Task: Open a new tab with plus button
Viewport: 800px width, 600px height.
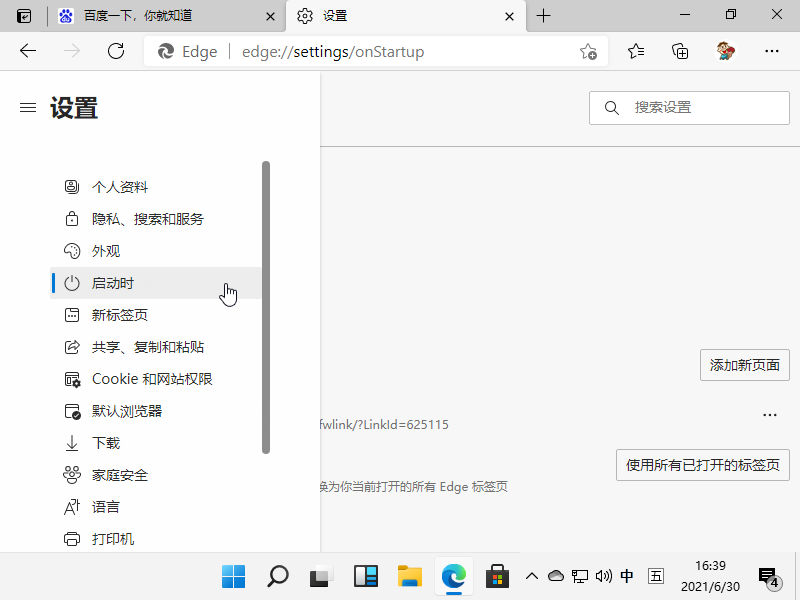Action: tap(544, 16)
